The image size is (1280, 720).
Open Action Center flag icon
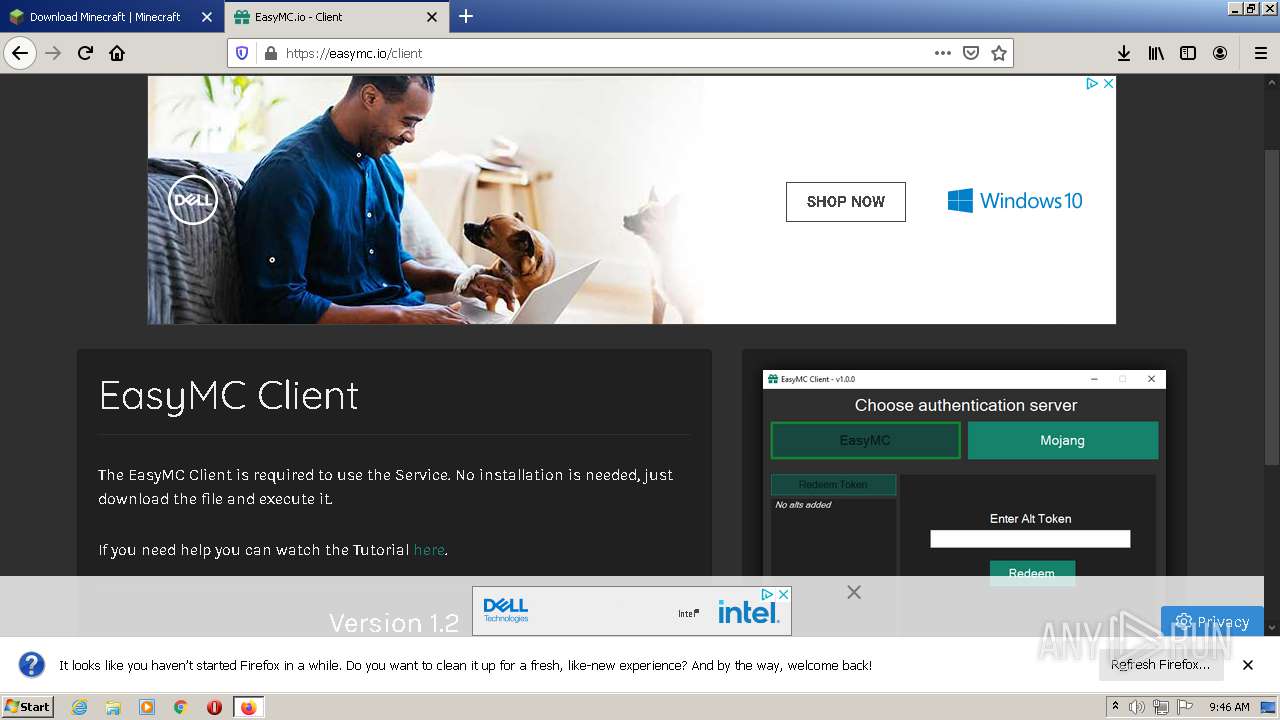(1185, 707)
